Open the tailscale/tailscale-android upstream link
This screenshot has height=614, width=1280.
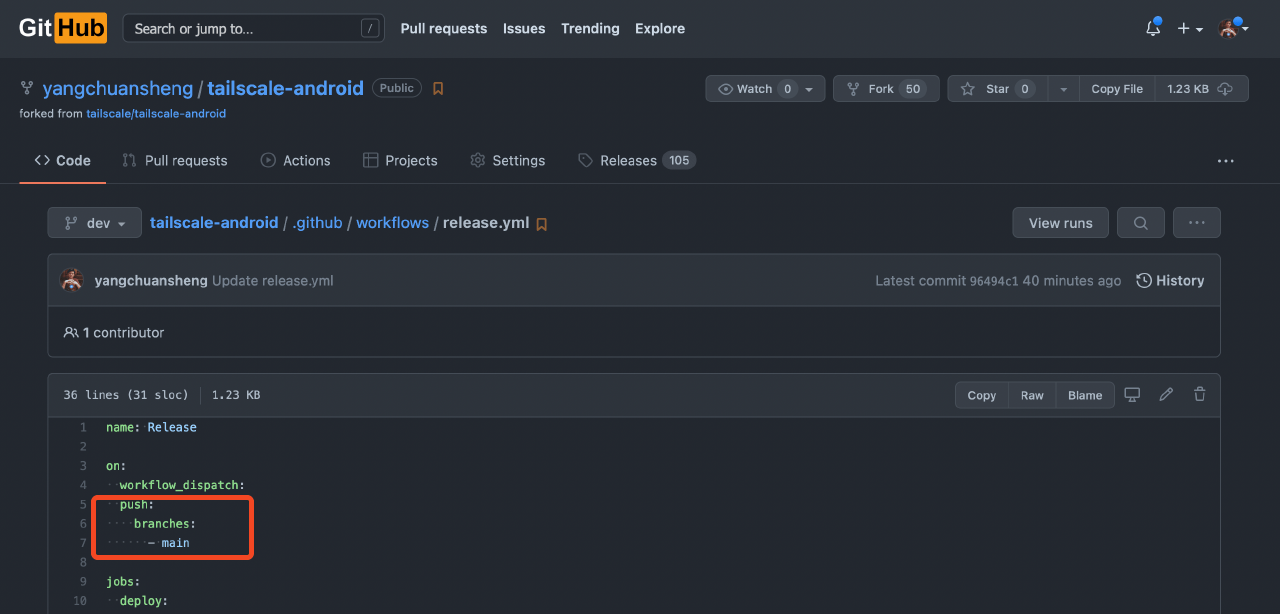pyautogui.click(x=156, y=114)
